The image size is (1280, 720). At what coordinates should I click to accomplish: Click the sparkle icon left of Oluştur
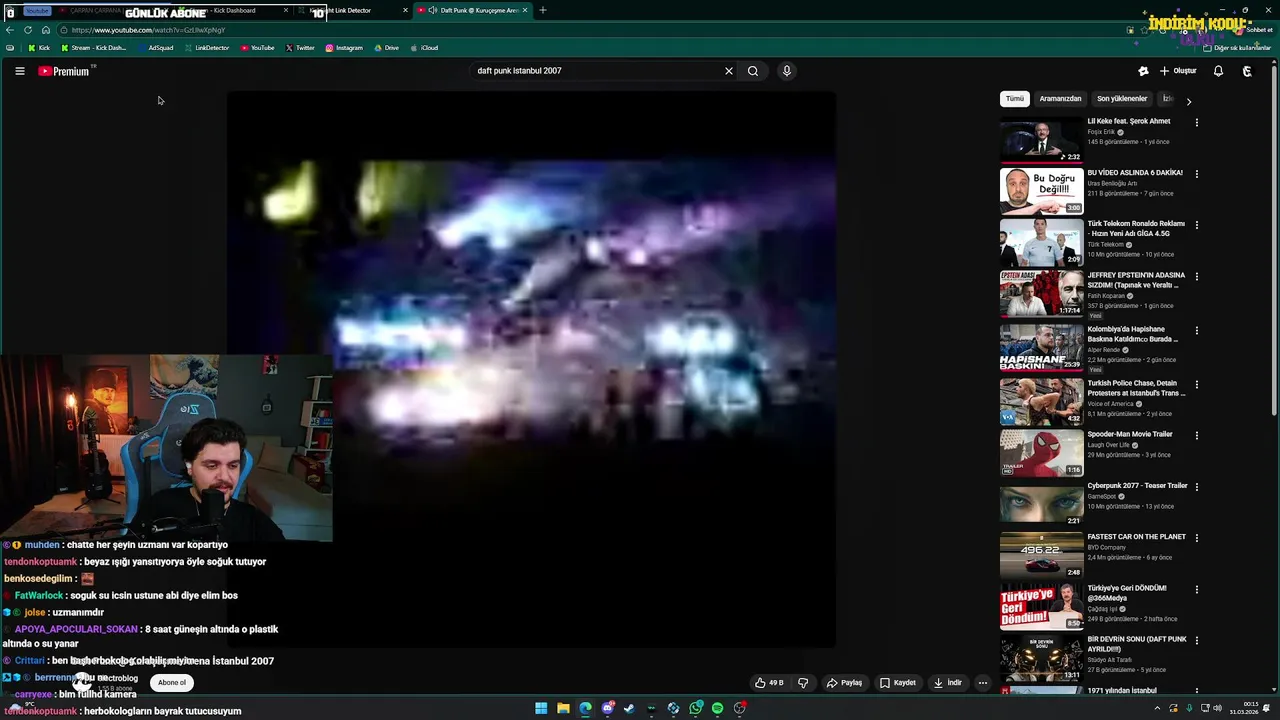tap(1143, 71)
